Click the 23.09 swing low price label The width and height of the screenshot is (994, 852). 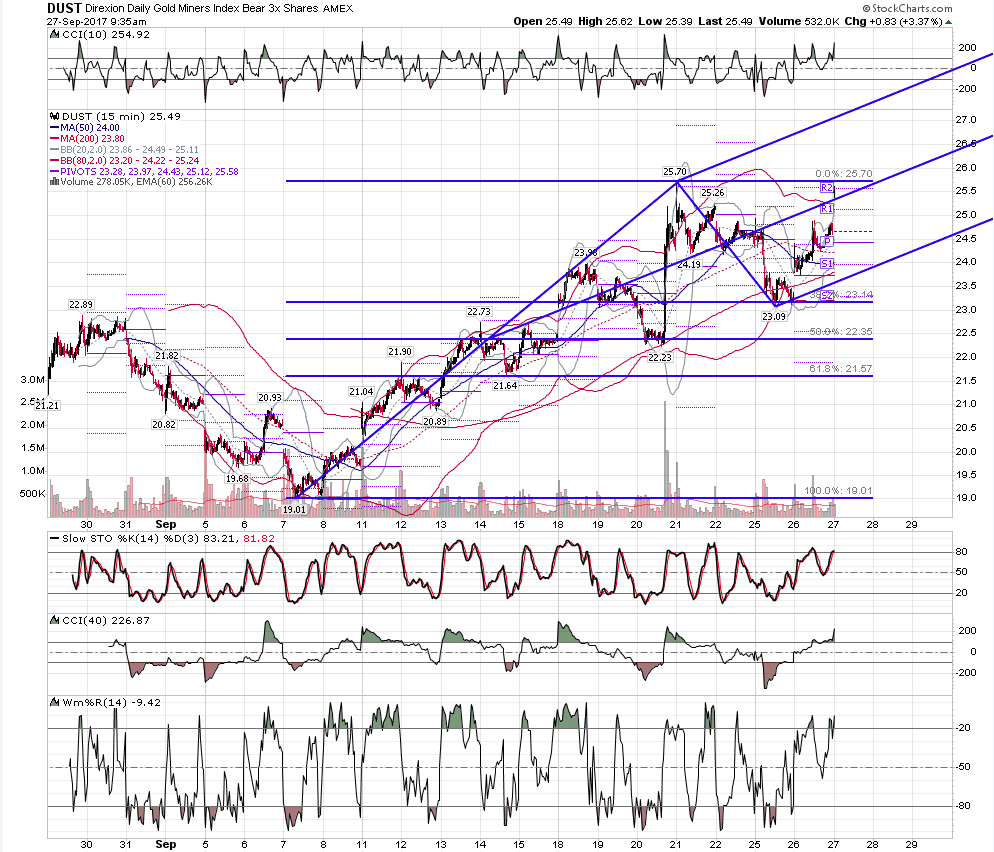774,316
